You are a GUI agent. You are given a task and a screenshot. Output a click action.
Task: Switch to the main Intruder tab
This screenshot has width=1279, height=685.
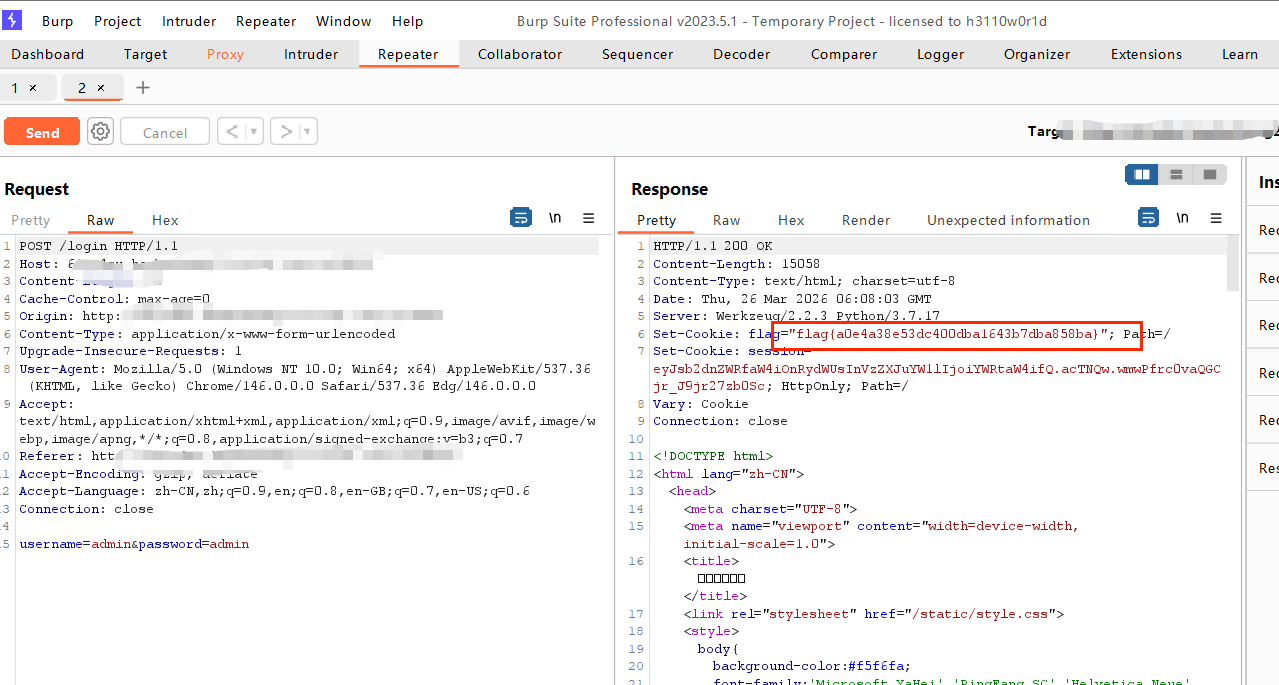(311, 54)
